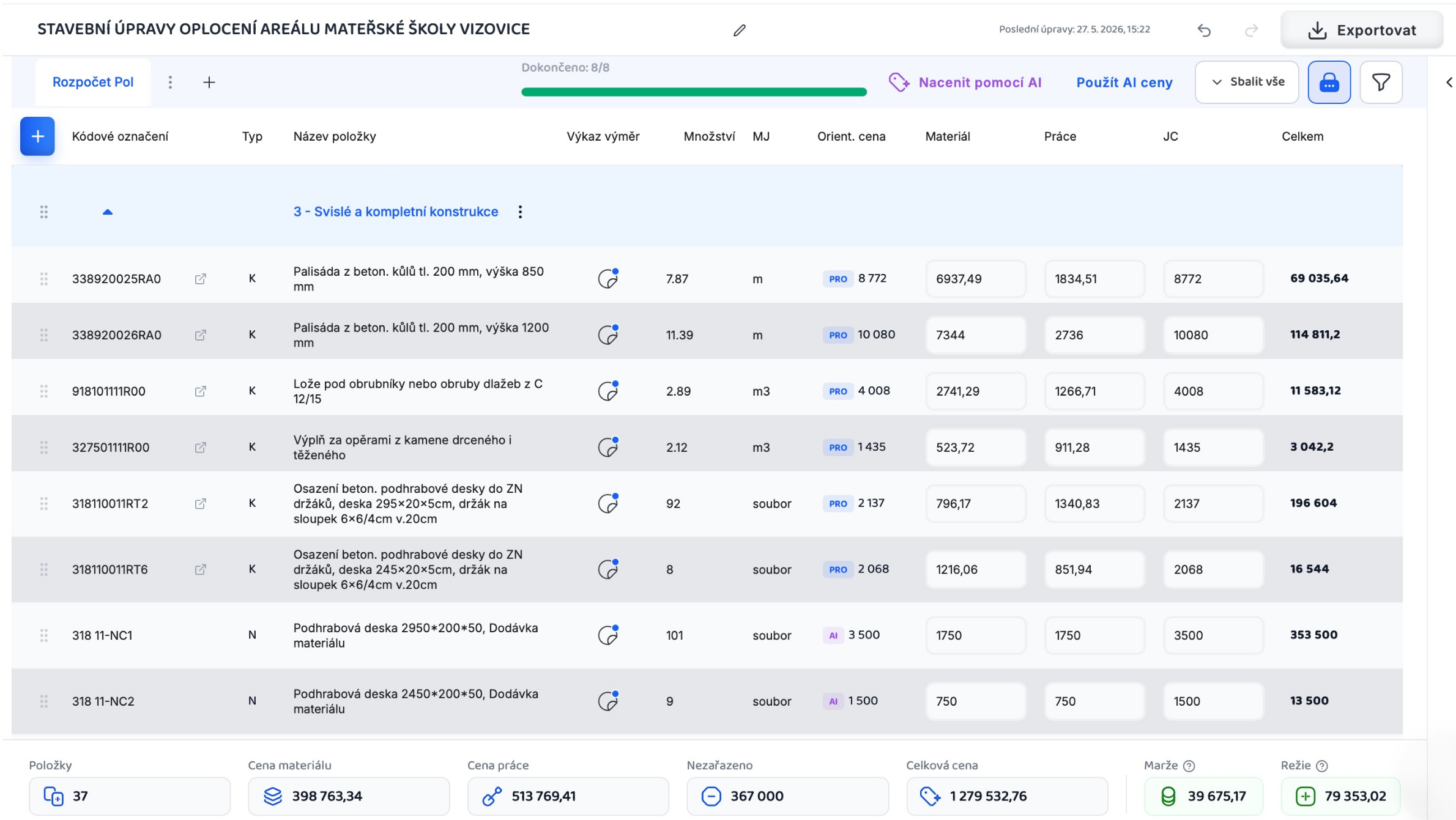Viewport: 1456px width, 820px height.
Task: Open external link for 327501111R00
Action: click(200, 448)
